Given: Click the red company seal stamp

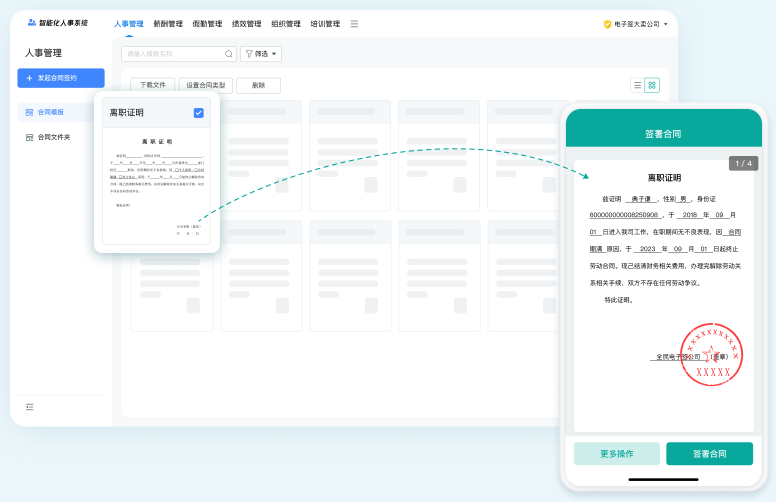Looking at the screenshot, I should 712,354.
